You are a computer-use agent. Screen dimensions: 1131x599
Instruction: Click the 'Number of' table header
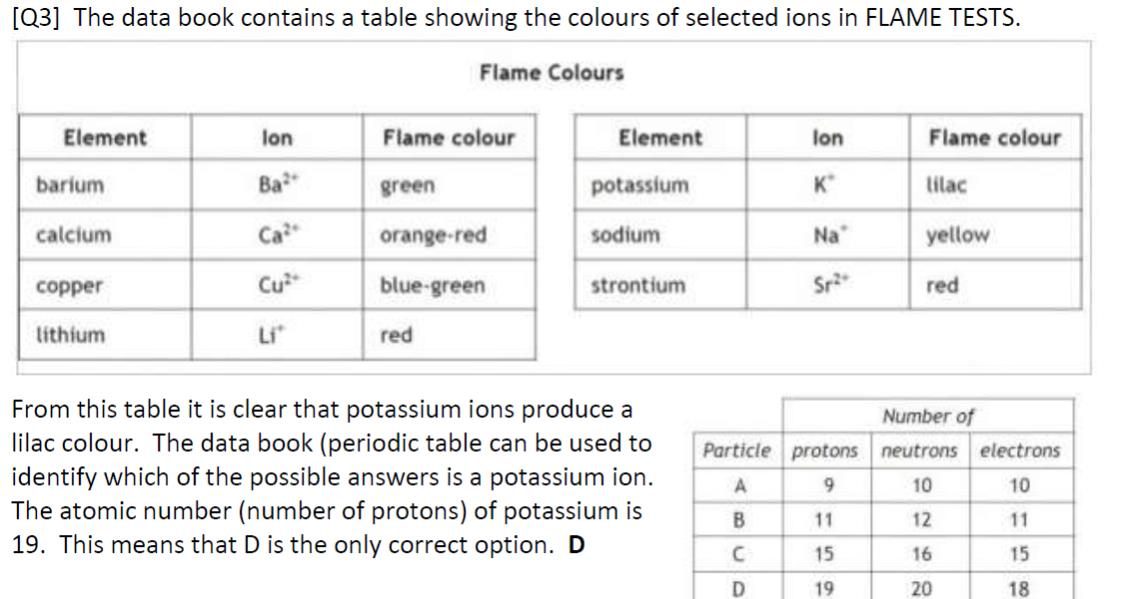pos(928,416)
